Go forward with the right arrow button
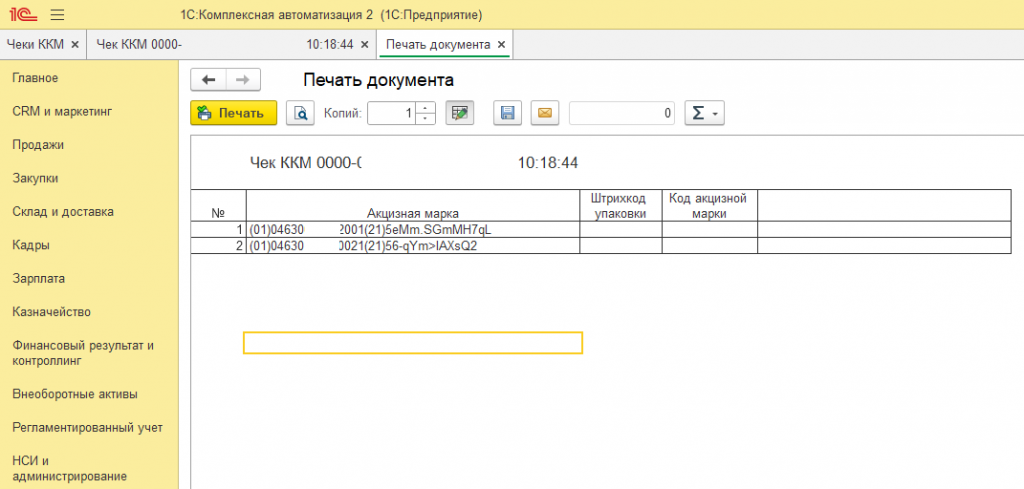 coord(243,80)
